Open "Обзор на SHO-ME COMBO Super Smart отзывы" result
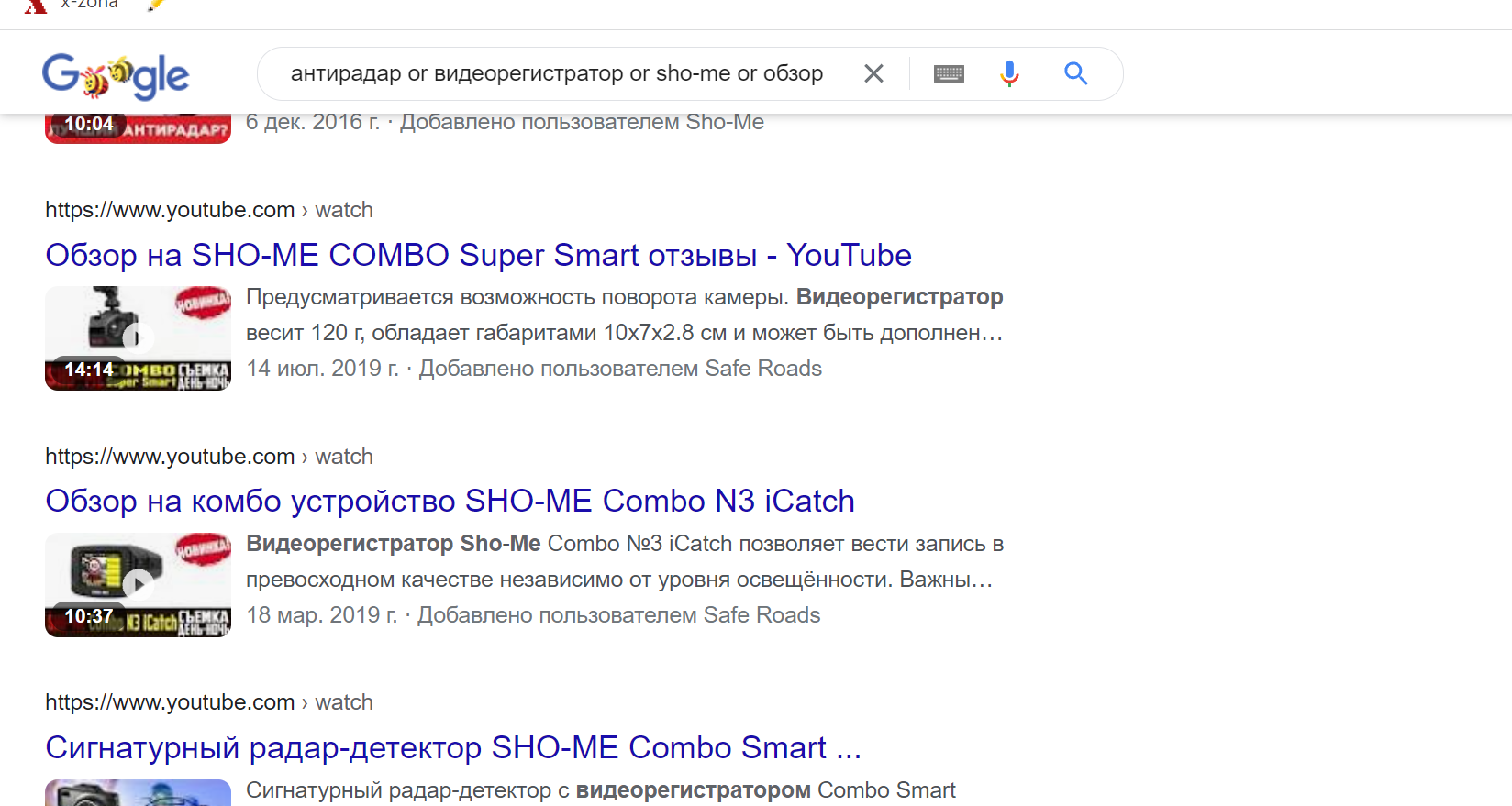This screenshot has width=1512, height=806. click(x=478, y=255)
